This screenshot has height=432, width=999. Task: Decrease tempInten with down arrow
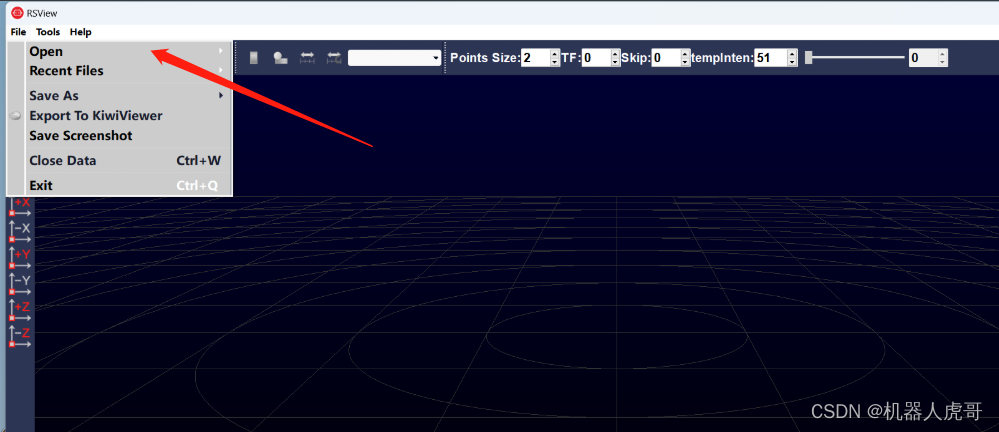pyautogui.click(x=792, y=62)
